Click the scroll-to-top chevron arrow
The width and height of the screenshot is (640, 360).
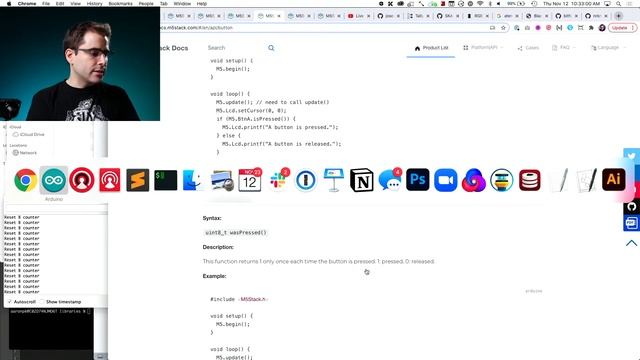631,243
